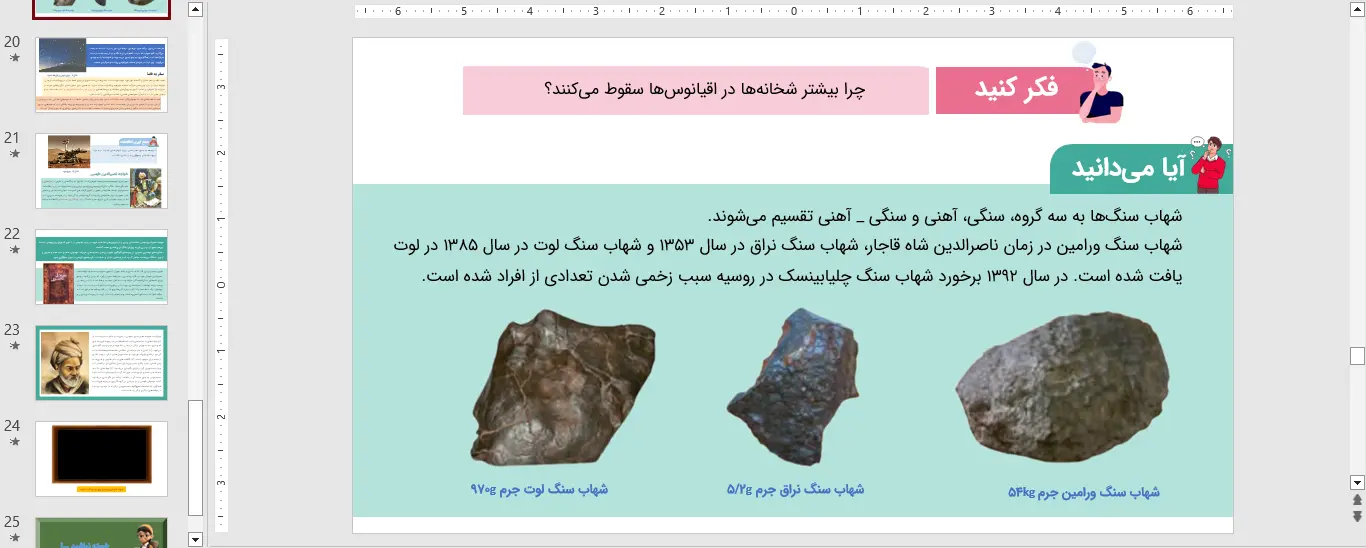Go to previous slide double-arrow button
This screenshot has width=1366, height=548.
pyautogui.click(x=1357, y=499)
